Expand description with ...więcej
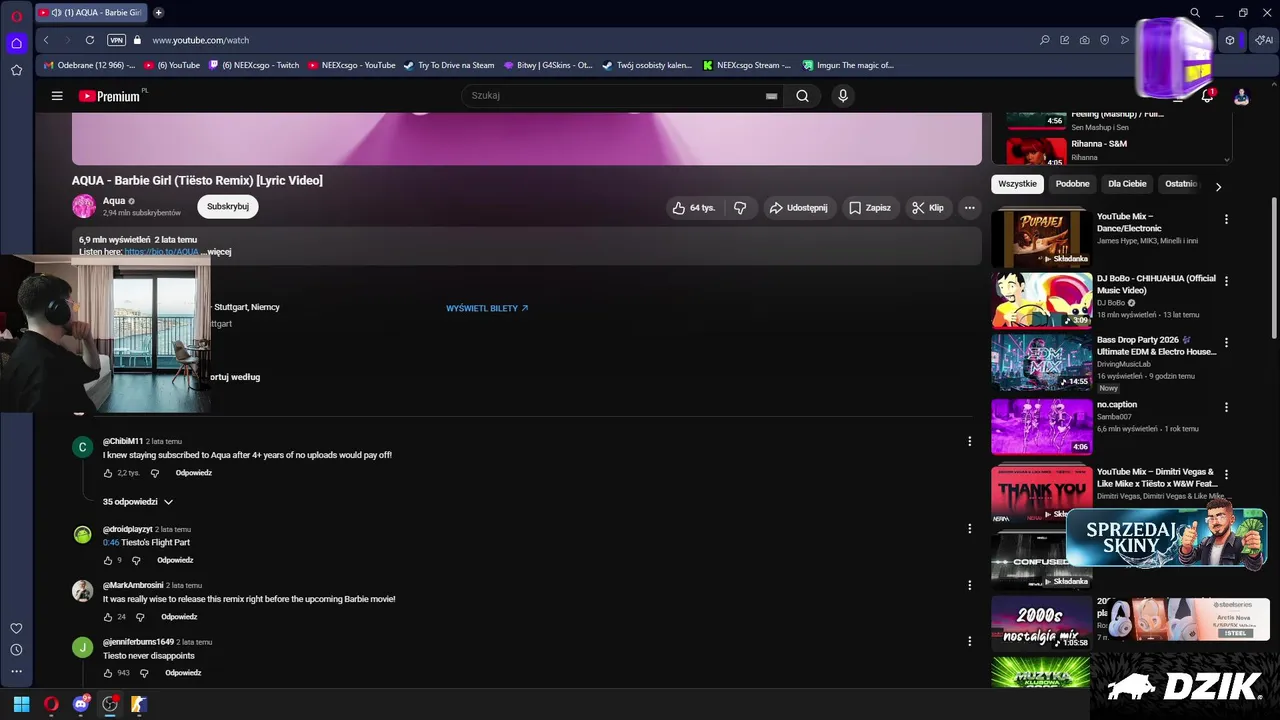The width and height of the screenshot is (1280, 720). click(217, 252)
